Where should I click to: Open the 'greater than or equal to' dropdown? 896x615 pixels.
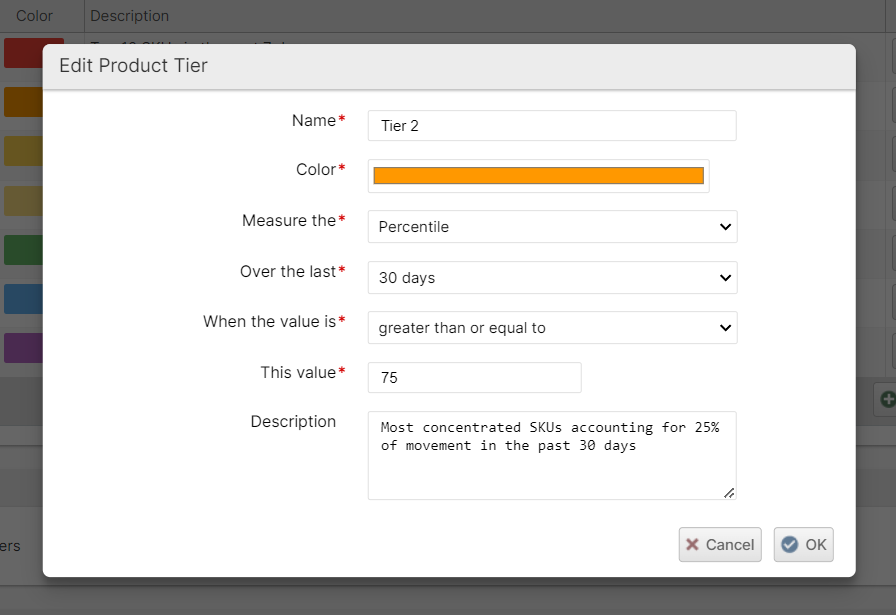point(552,327)
